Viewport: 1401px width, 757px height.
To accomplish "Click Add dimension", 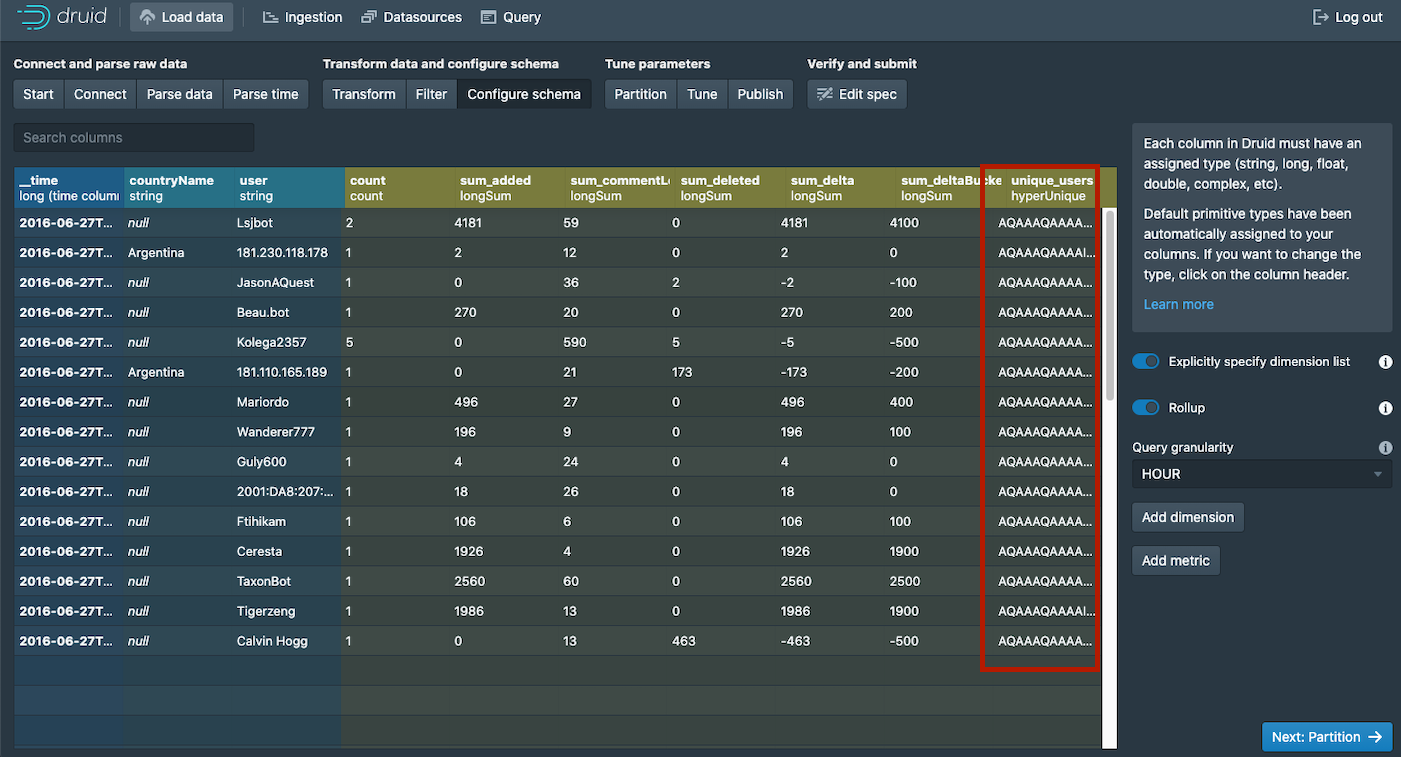I will [x=1188, y=517].
